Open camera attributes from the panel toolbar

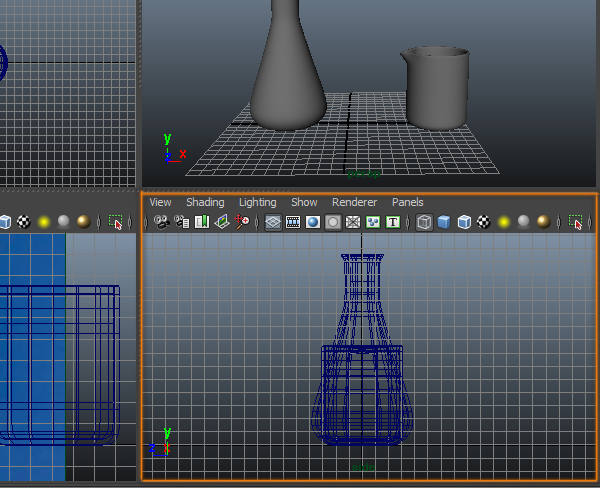pos(180,222)
